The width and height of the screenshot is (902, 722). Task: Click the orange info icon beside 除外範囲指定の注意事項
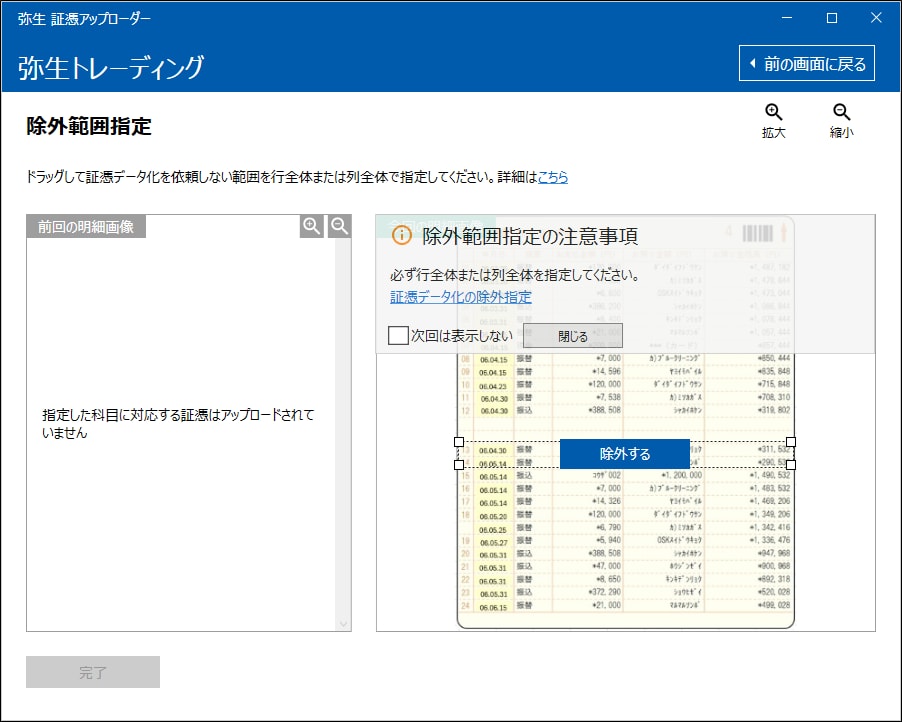point(401,235)
